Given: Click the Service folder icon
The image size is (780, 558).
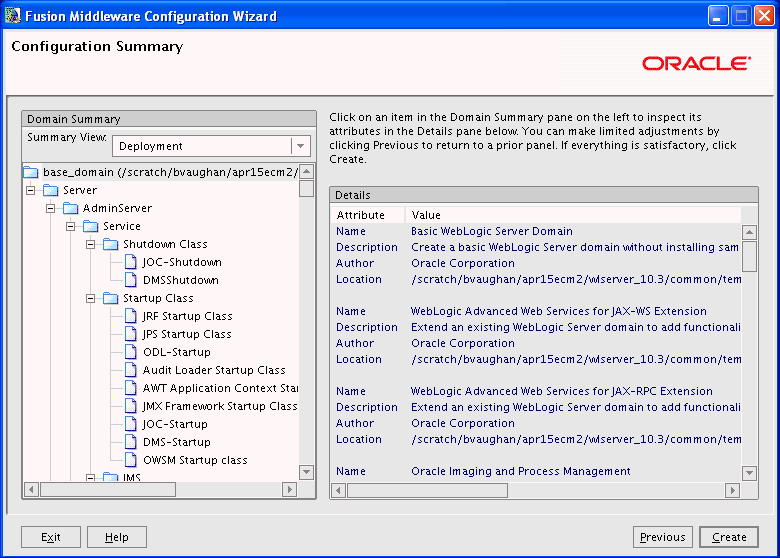Looking at the screenshot, I should (91, 226).
